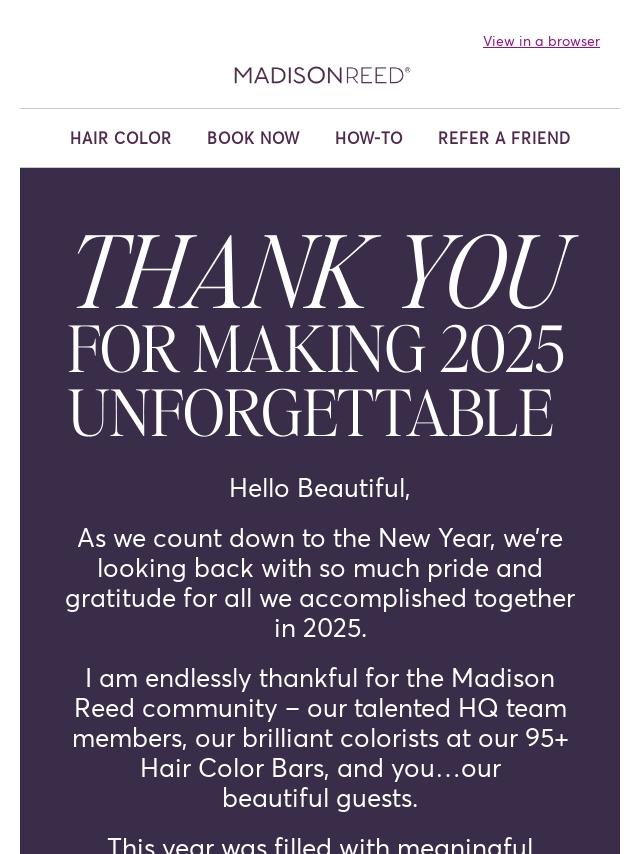
Task: Click the 'in 2025.' text line
Action: click(320, 628)
